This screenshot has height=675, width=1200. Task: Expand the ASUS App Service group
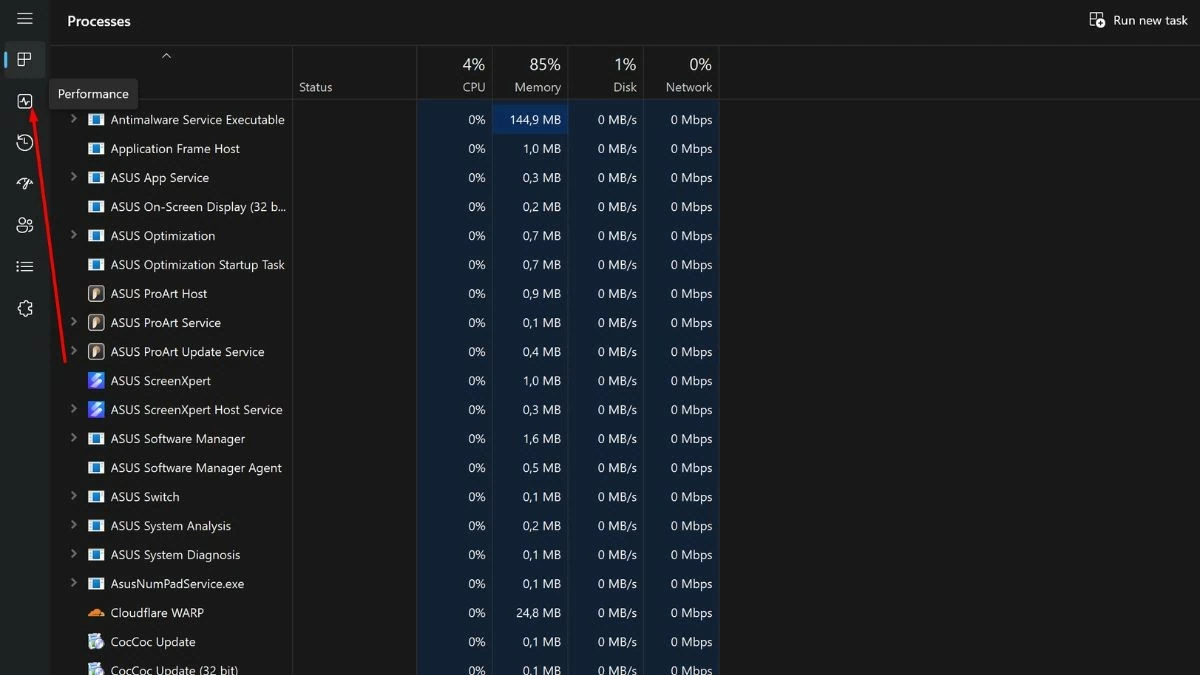[73, 177]
